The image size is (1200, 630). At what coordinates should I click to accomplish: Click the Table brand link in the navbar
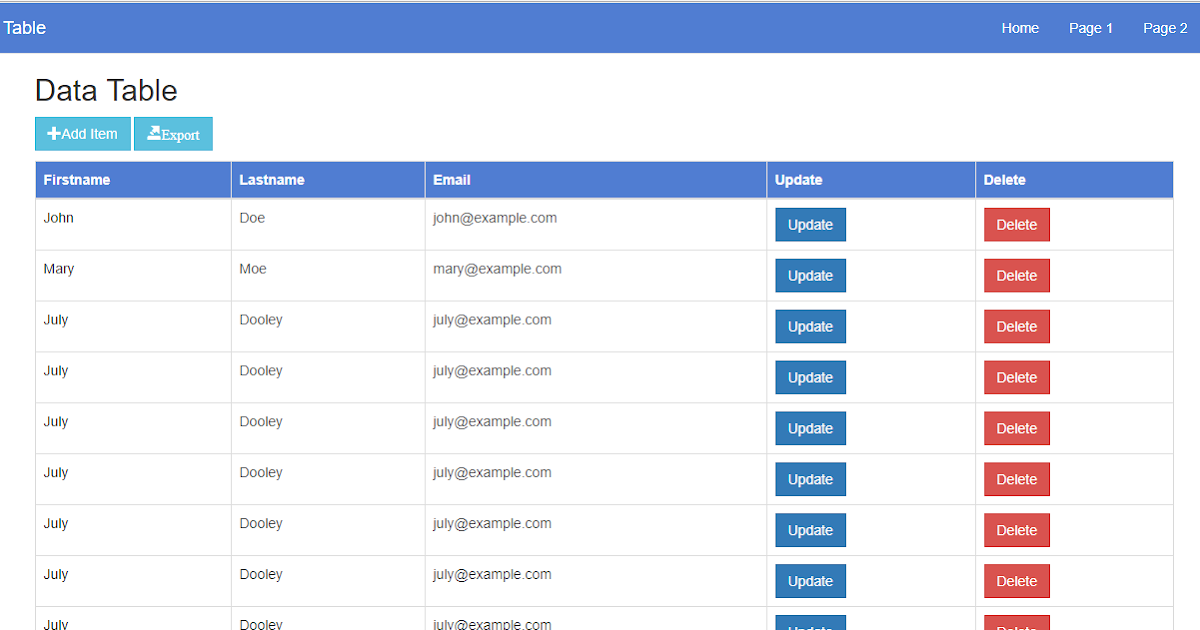(x=25, y=27)
